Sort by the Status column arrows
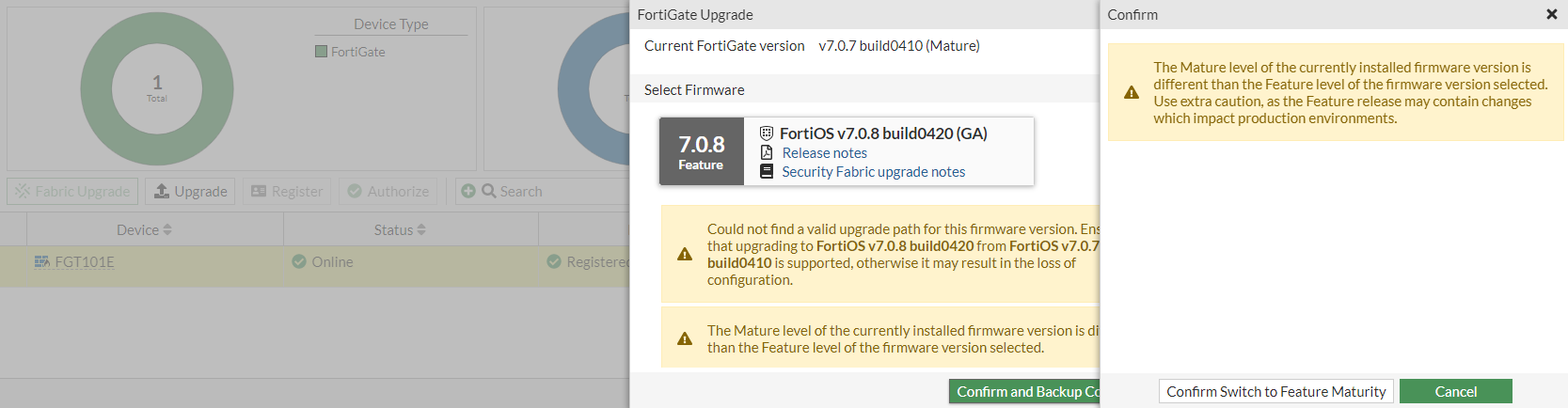The height and width of the screenshot is (408, 1568). click(421, 230)
